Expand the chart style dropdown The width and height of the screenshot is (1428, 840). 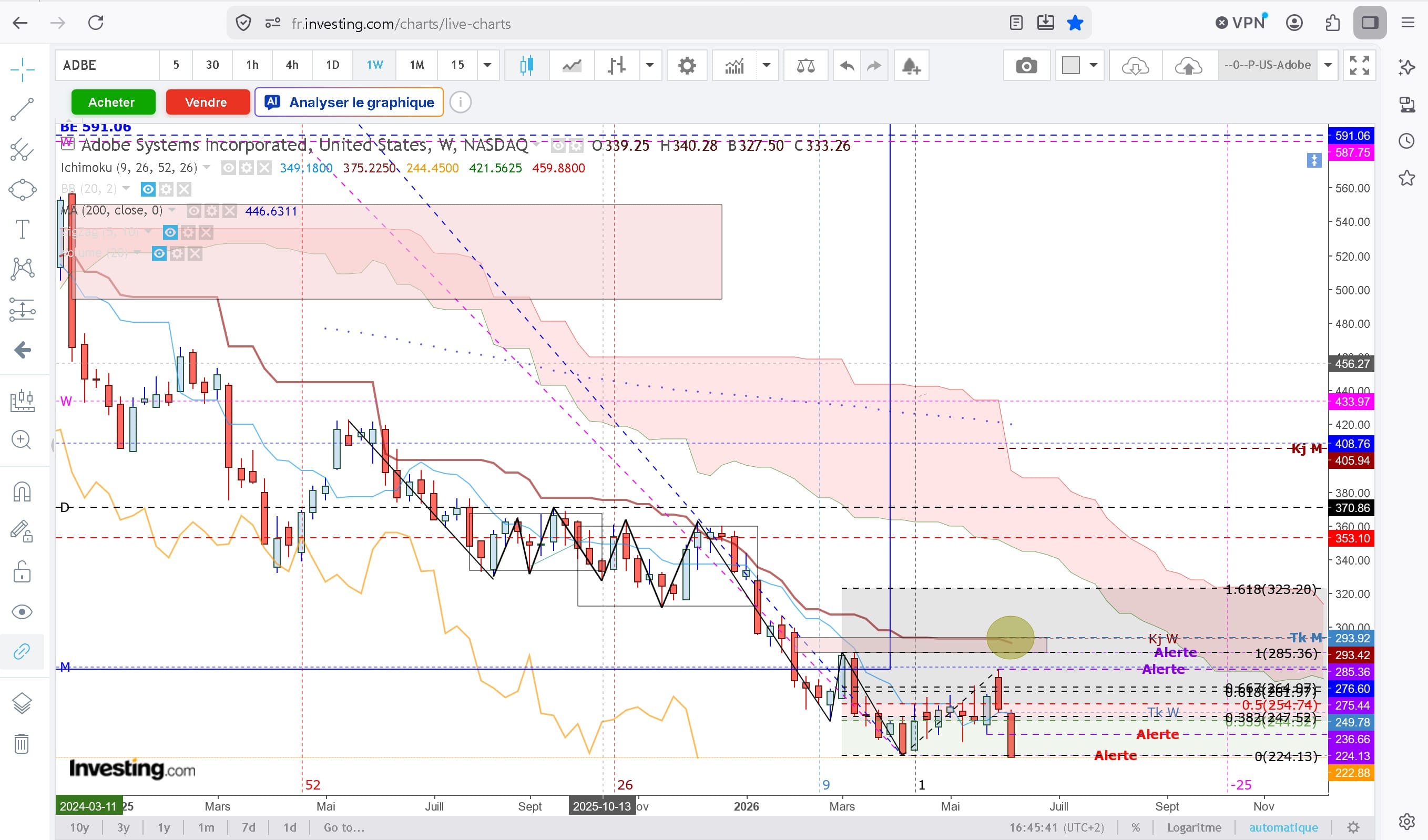[x=650, y=65]
